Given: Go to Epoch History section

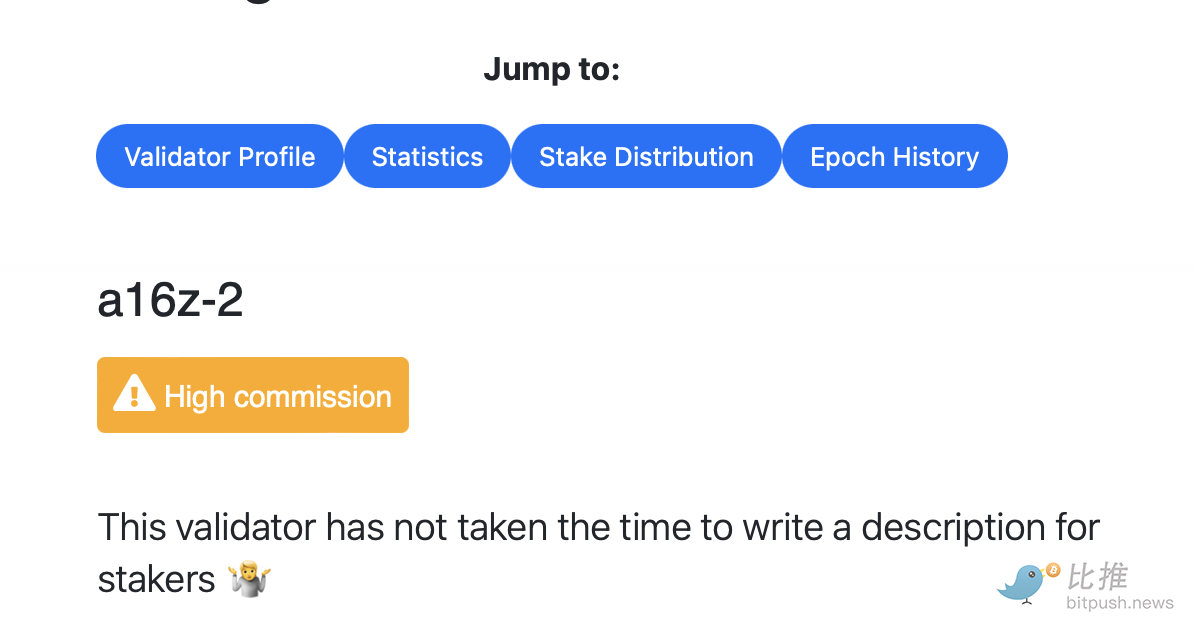Looking at the screenshot, I should point(894,157).
